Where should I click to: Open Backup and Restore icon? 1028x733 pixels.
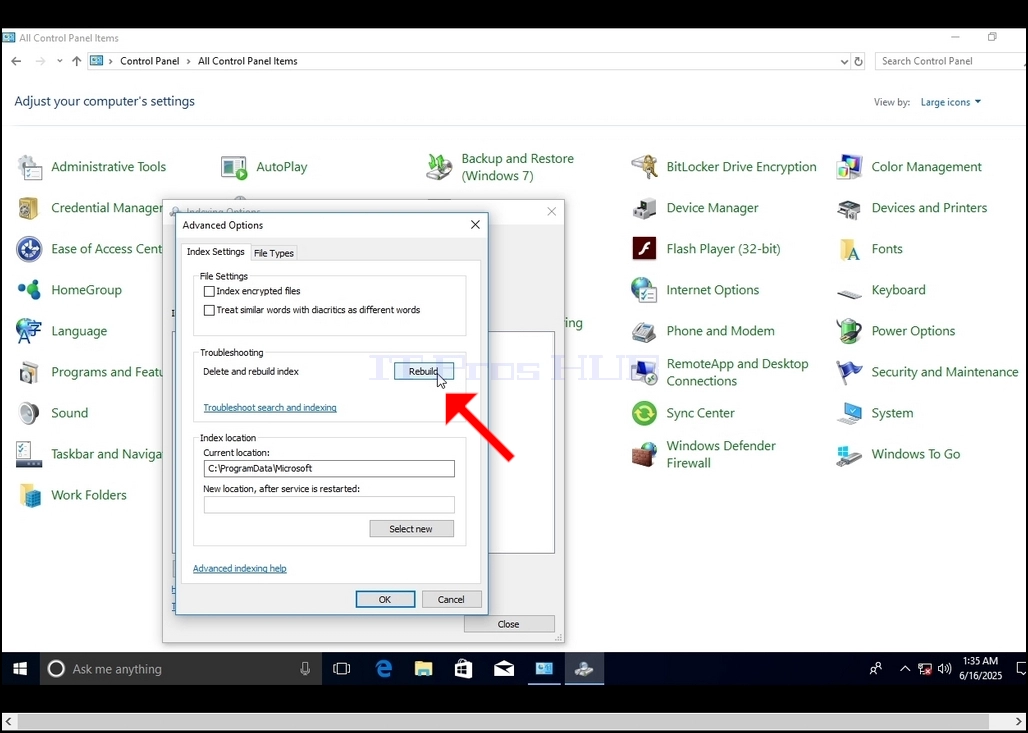(439, 167)
